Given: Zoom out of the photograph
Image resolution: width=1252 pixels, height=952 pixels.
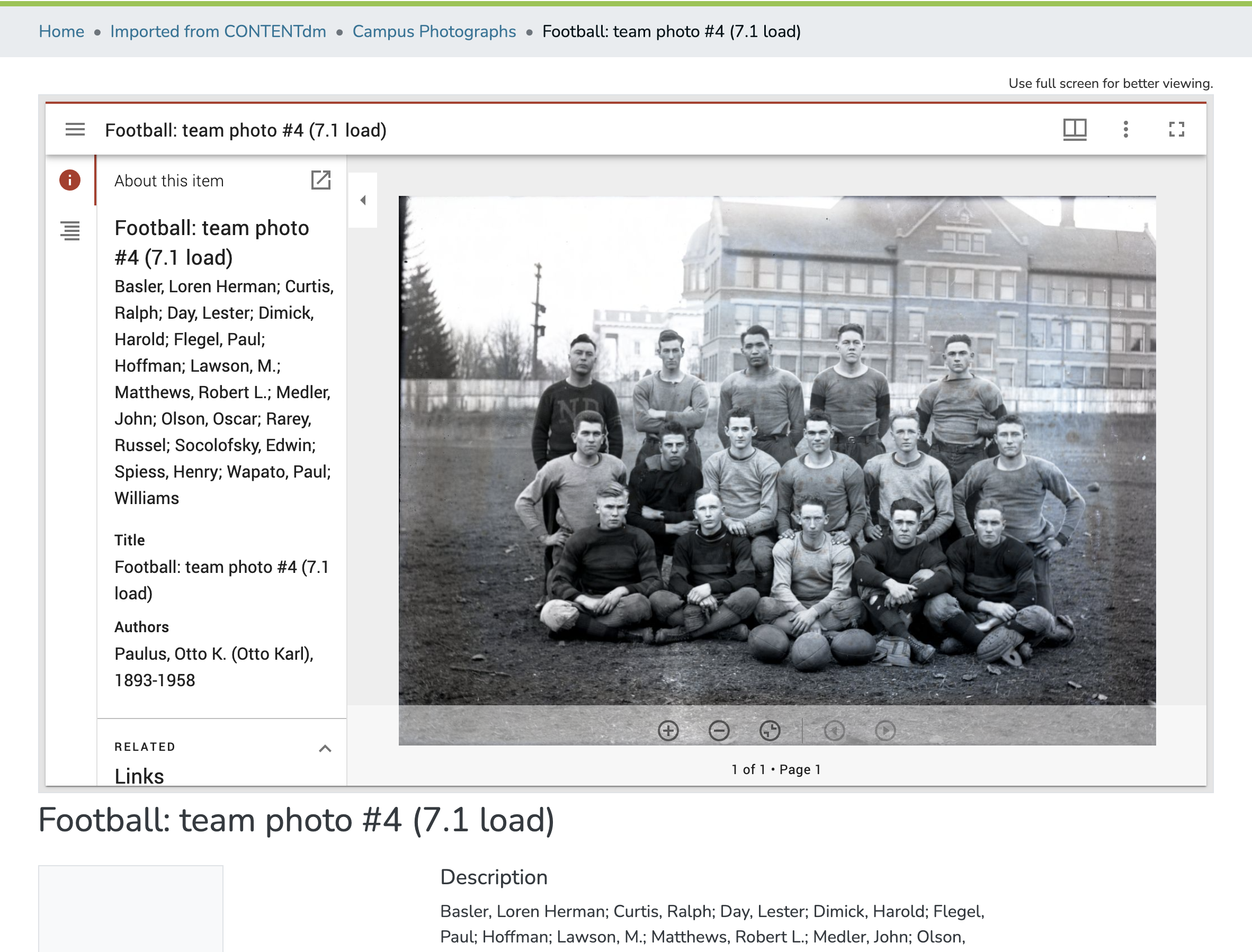Looking at the screenshot, I should point(719,731).
